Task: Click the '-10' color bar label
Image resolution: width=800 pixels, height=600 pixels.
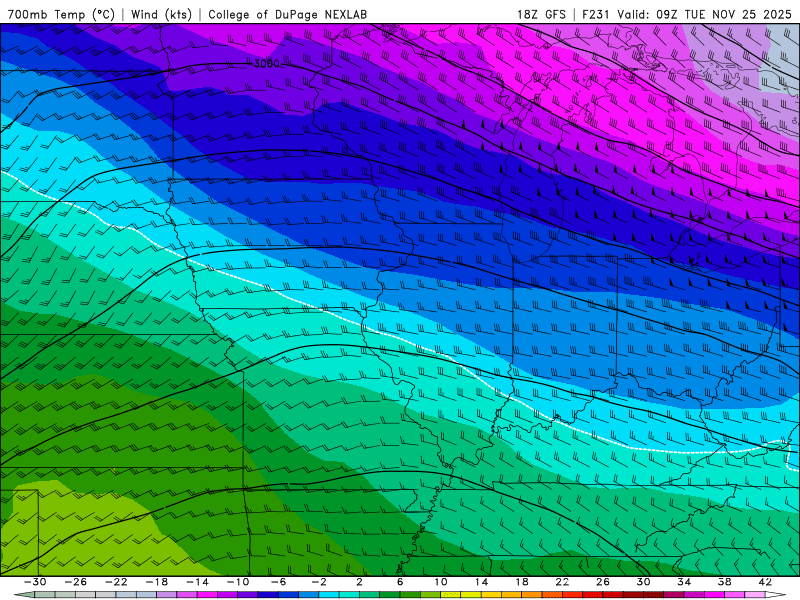Action: (238, 582)
